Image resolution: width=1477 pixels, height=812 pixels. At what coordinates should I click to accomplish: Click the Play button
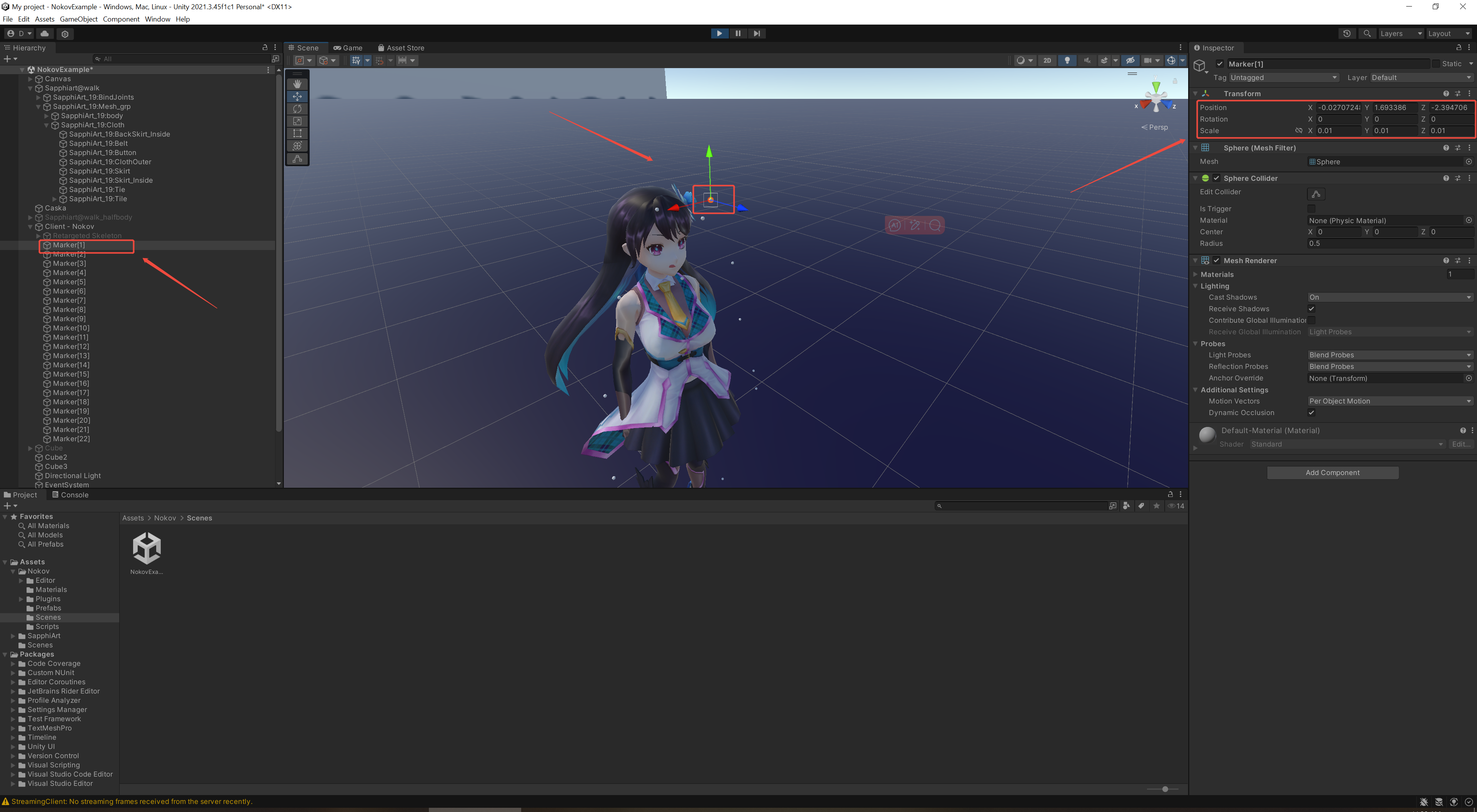(719, 33)
